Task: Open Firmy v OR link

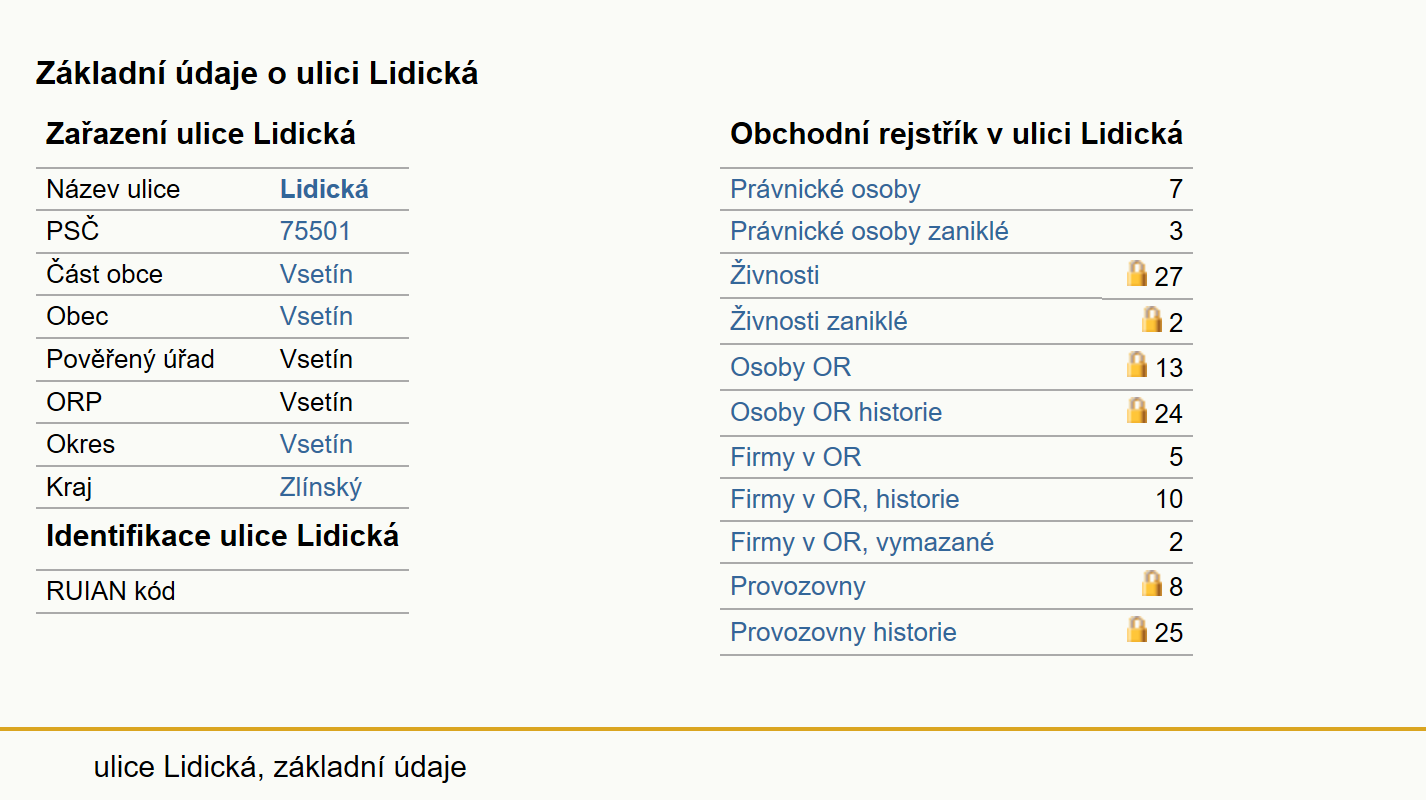Action: click(x=795, y=458)
